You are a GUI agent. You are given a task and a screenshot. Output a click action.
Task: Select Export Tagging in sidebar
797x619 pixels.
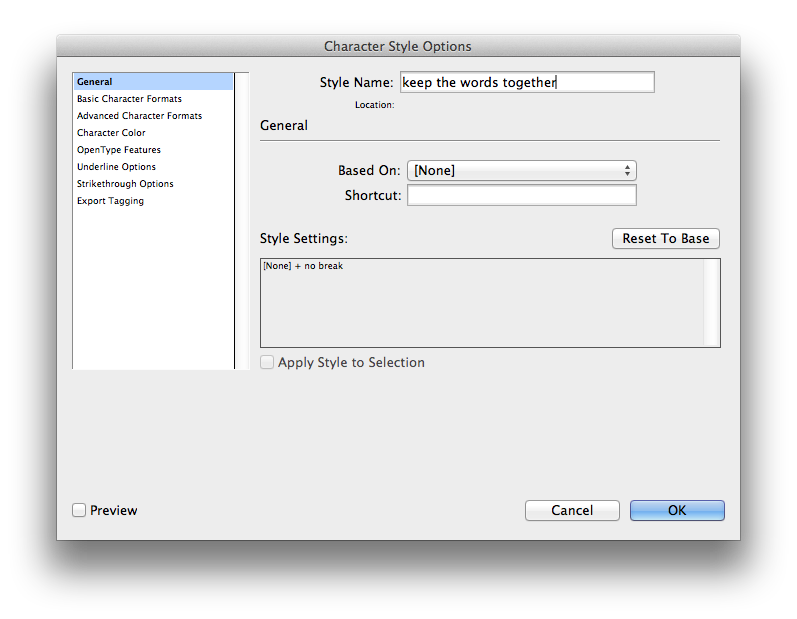pyautogui.click(x=110, y=201)
